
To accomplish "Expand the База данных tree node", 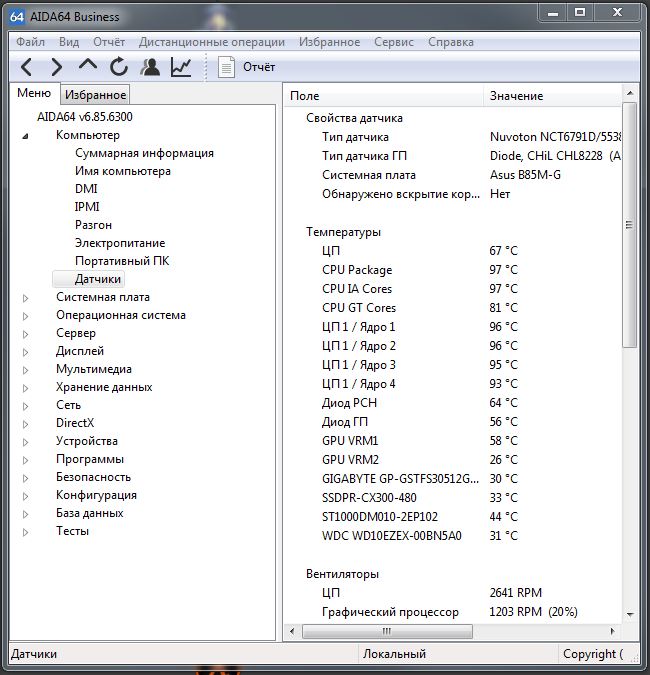I will pos(25,514).
